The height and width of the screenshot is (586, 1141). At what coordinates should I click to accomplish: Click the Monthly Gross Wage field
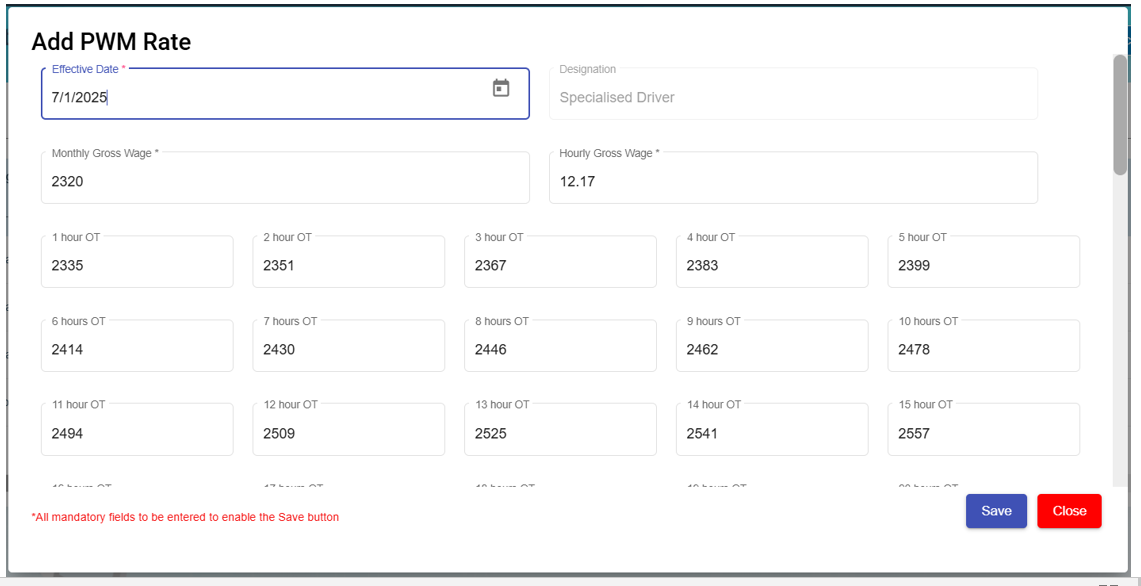285,181
